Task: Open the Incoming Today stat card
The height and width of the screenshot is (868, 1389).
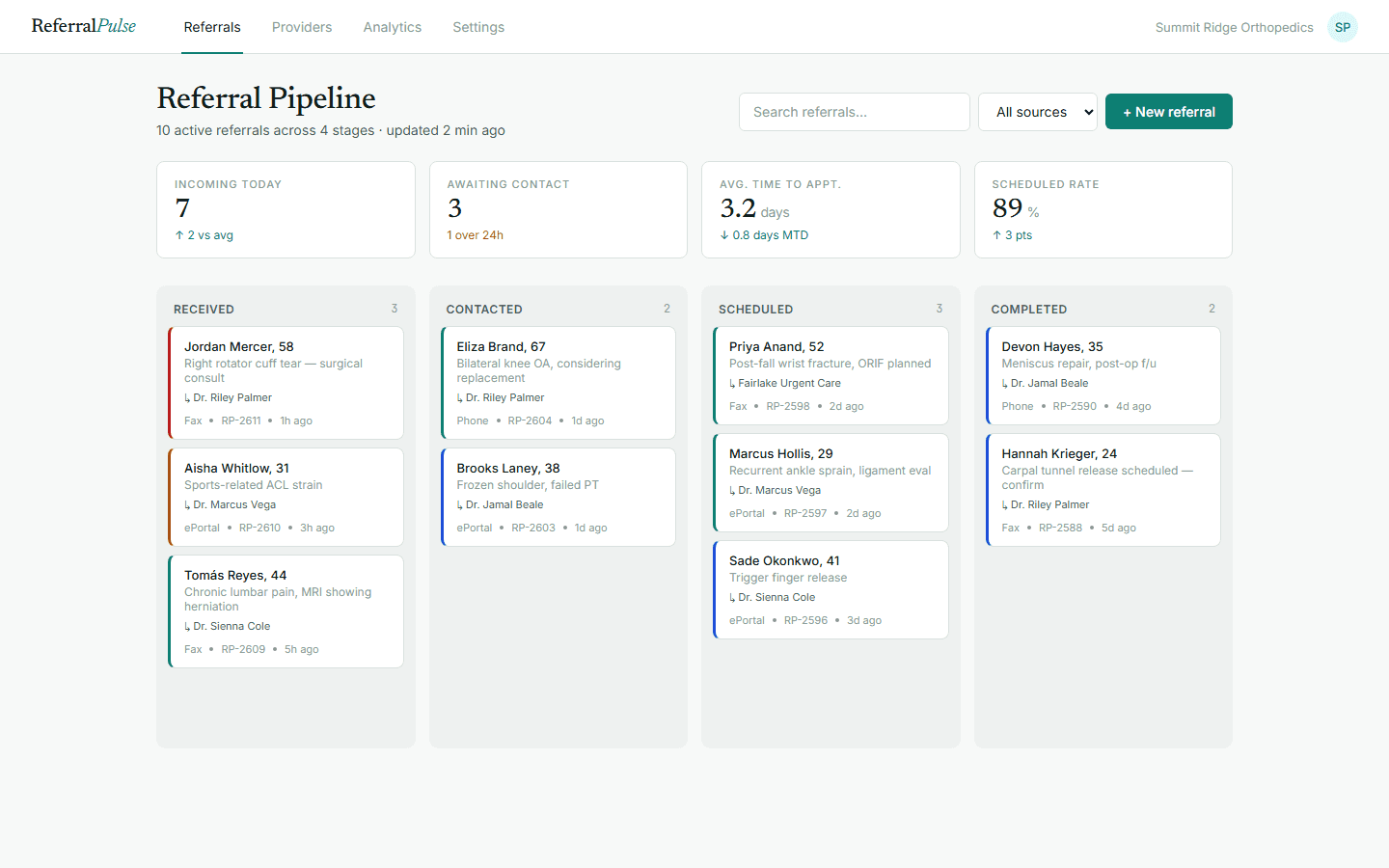Action: click(x=286, y=209)
